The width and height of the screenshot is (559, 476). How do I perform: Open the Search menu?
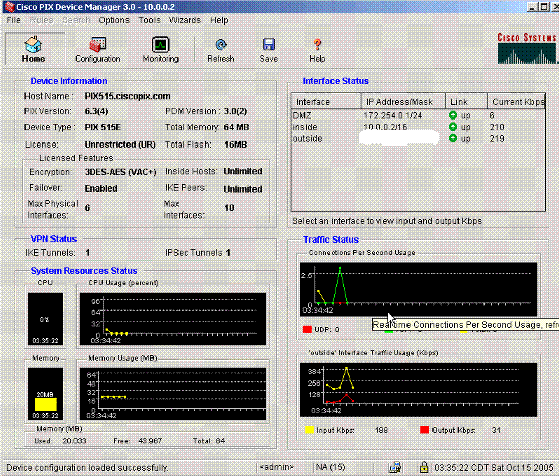[x=76, y=20]
